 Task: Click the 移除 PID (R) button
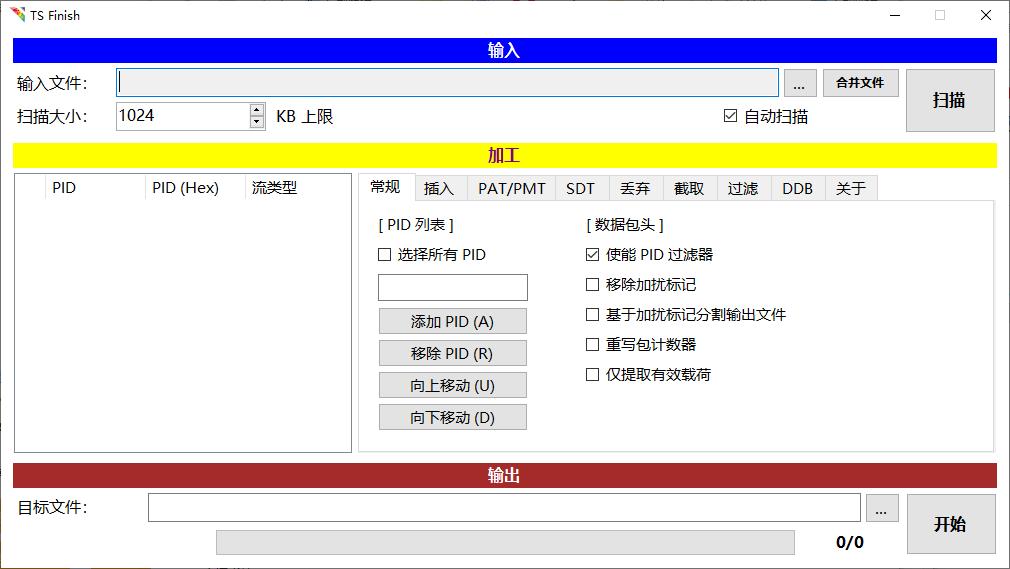(x=453, y=353)
